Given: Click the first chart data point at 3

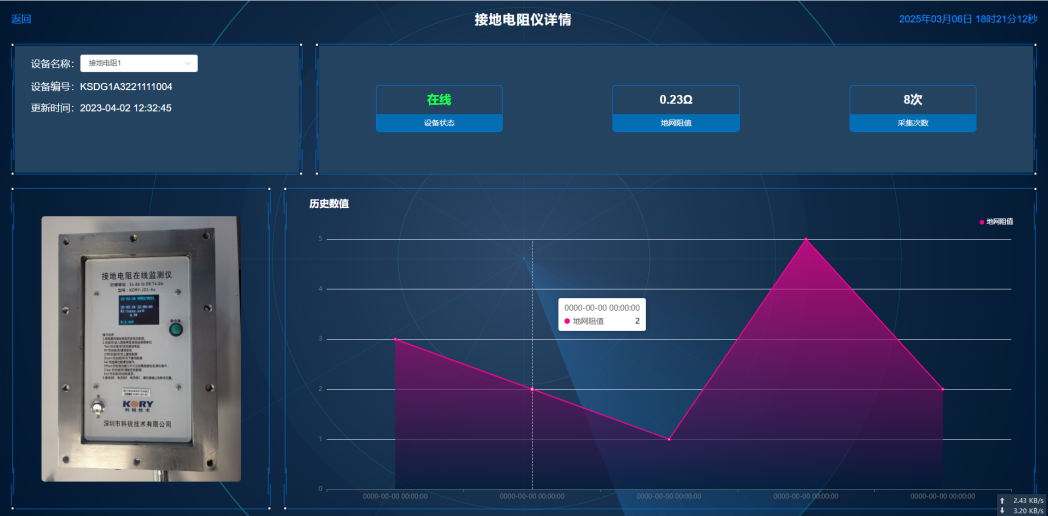Looking at the screenshot, I should point(395,339).
